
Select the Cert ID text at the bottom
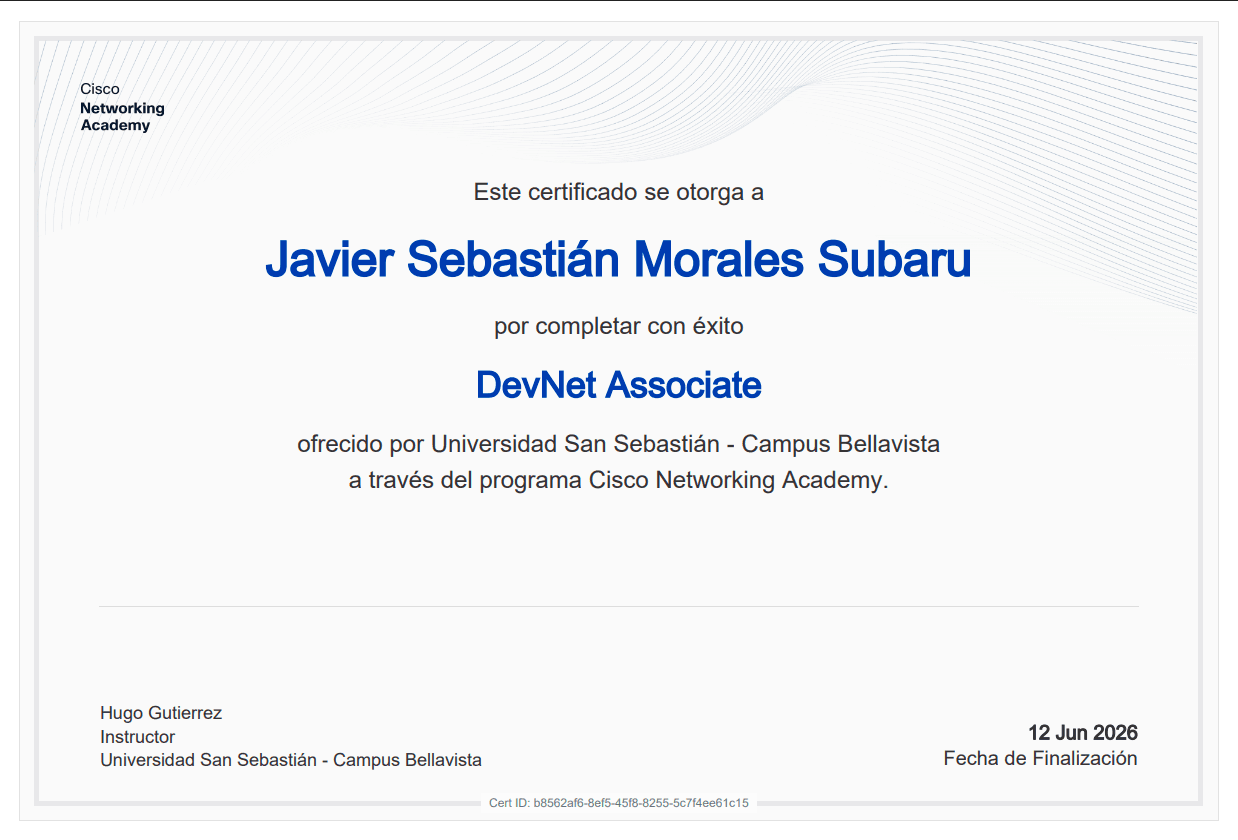619,803
